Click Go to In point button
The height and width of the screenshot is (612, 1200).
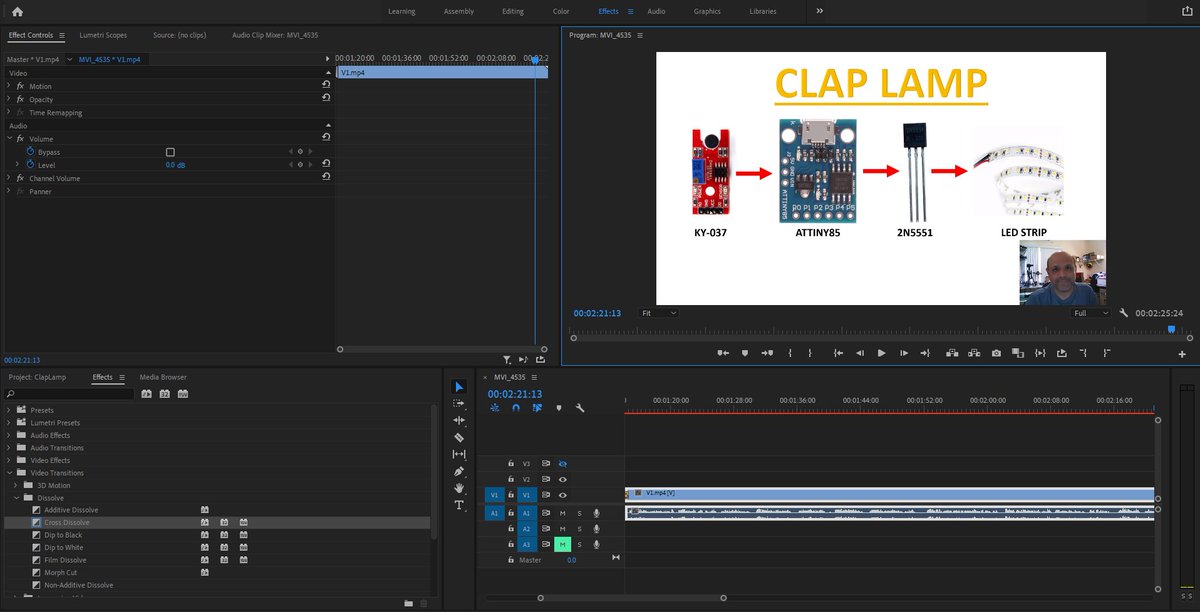click(837, 353)
